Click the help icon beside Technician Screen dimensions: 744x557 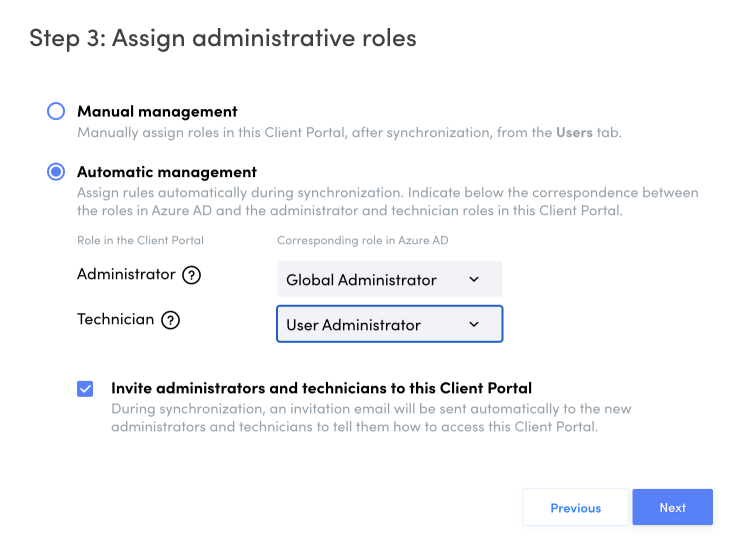(170, 320)
